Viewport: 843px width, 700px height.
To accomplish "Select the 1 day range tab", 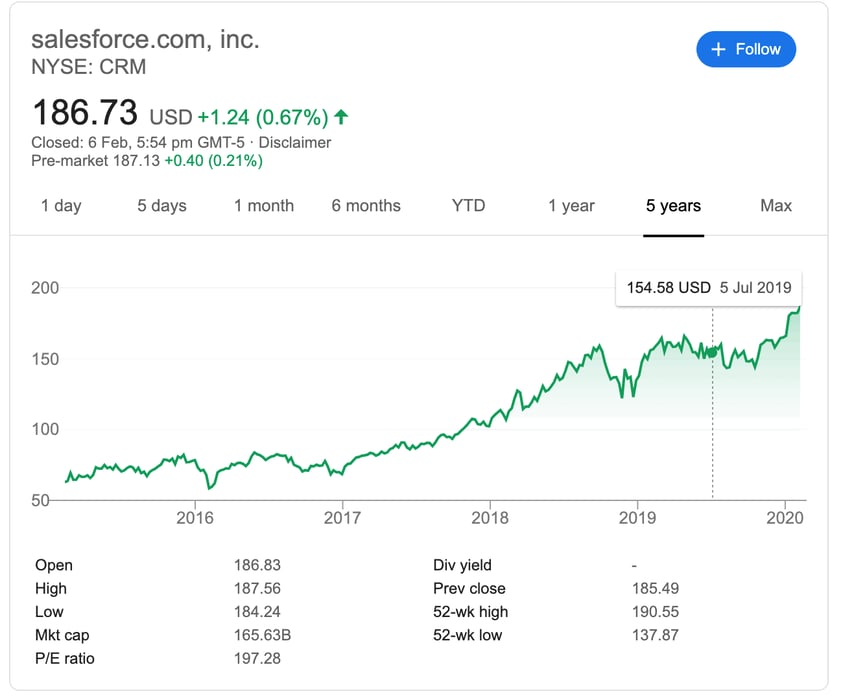I will click(x=61, y=205).
